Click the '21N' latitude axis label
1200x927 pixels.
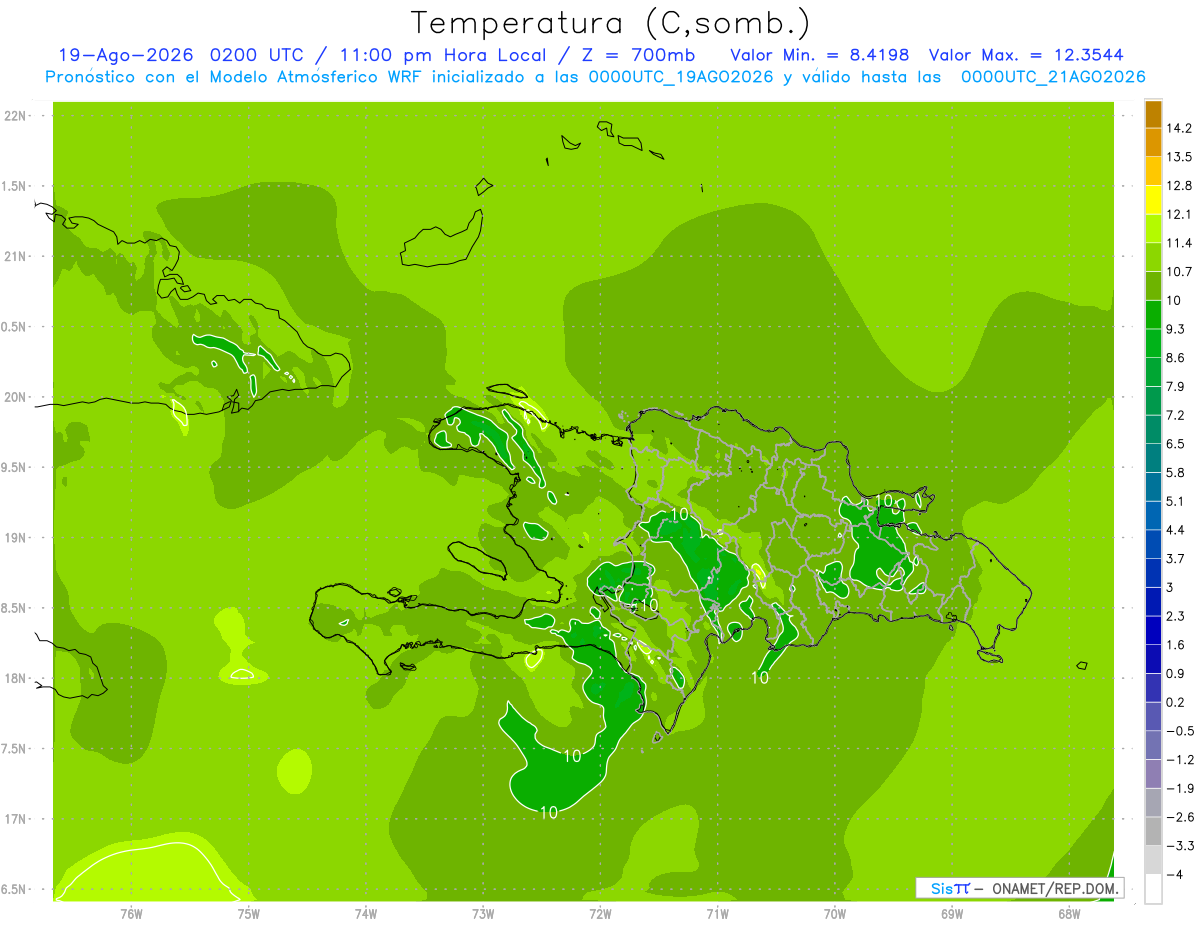[x=17, y=256]
